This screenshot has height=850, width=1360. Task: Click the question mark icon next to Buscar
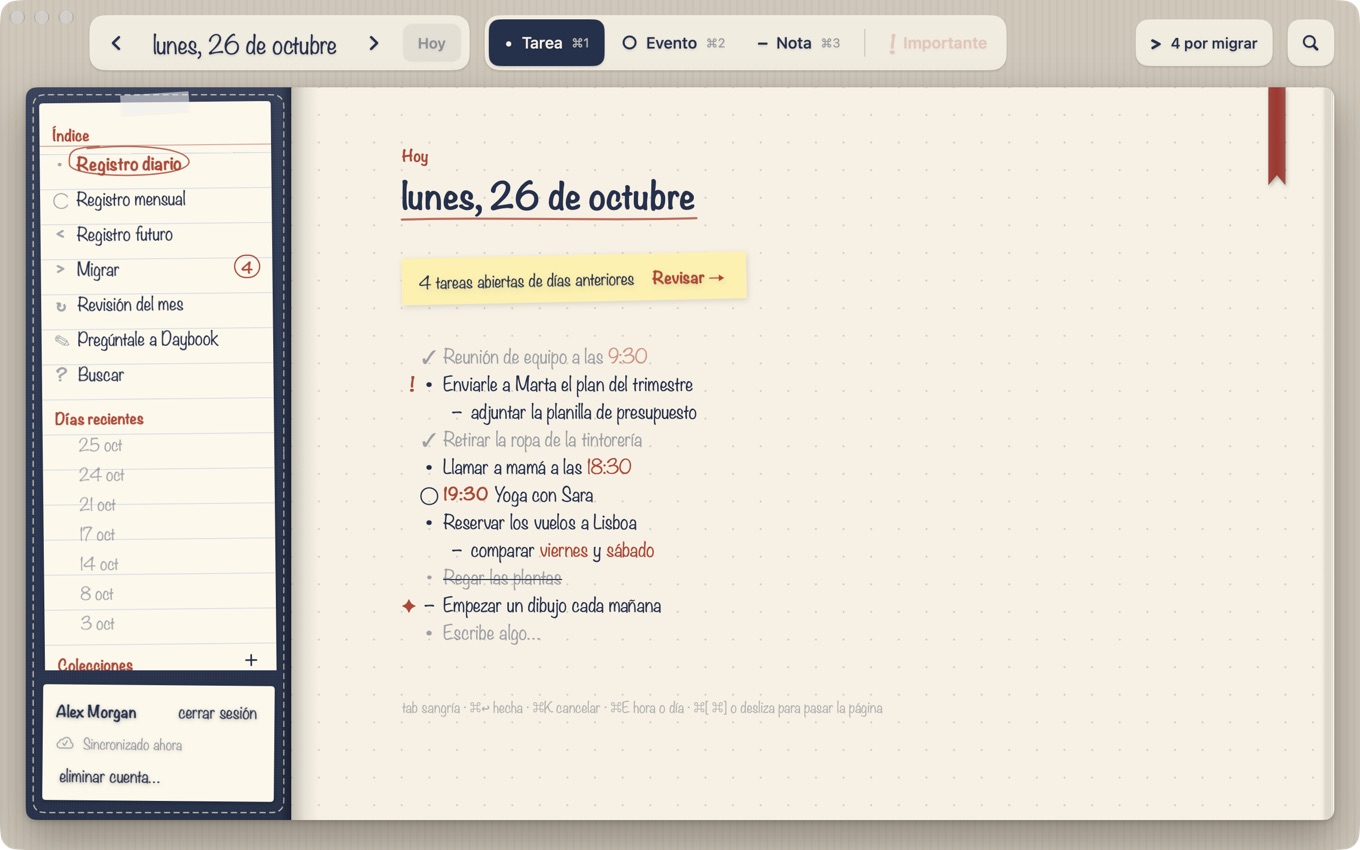[x=61, y=375]
